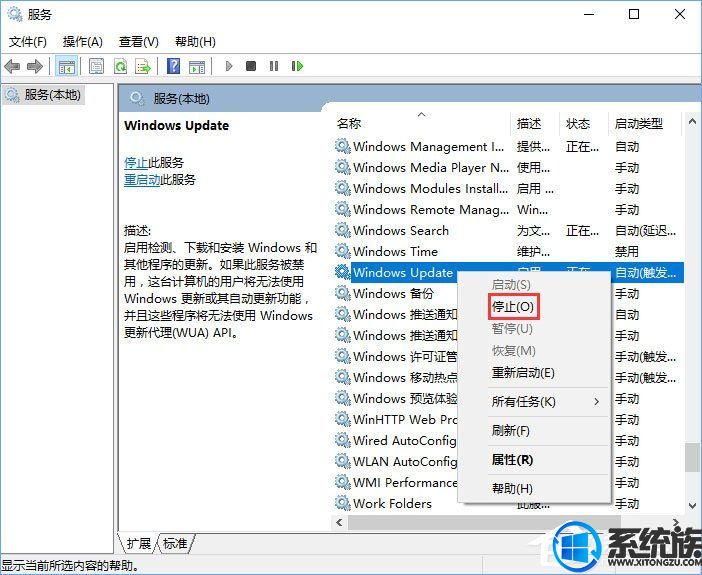Viewport: 702px width, 575px height.
Task: Click gear icon of Windows Media Player row
Action: click(x=342, y=167)
